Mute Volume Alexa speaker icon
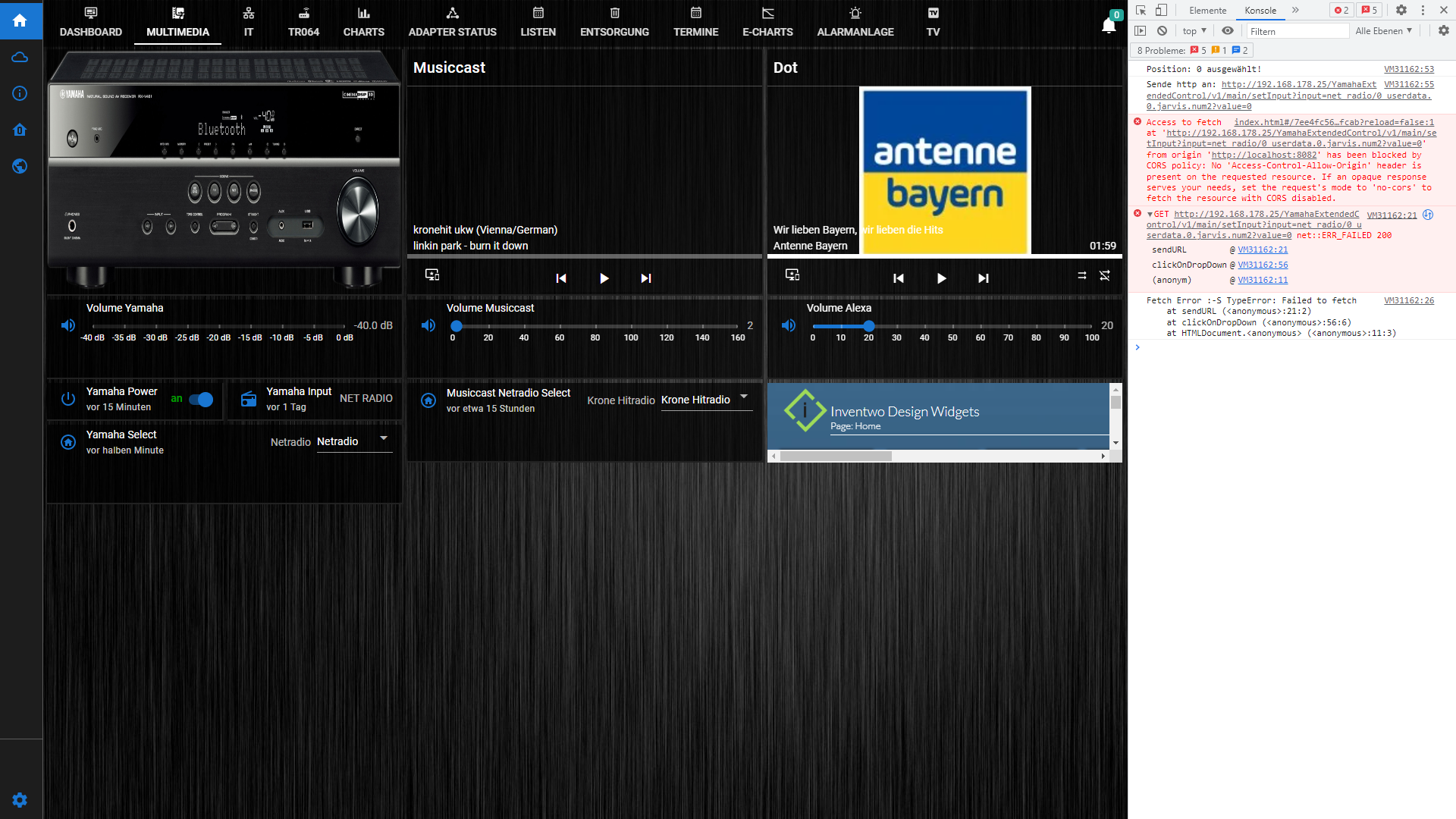Viewport: 1456px width, 819px height. pos(789,325)
